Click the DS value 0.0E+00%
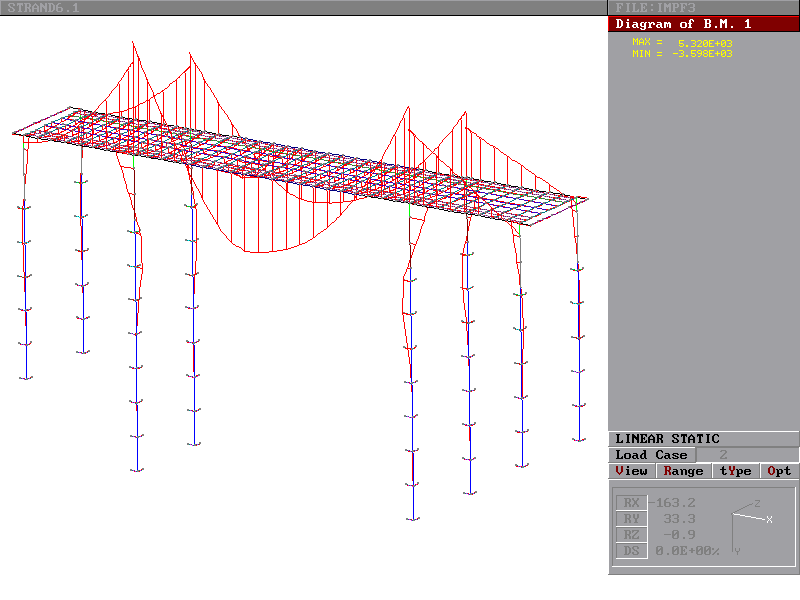The image size is (800, 600). tap(687, 551)
